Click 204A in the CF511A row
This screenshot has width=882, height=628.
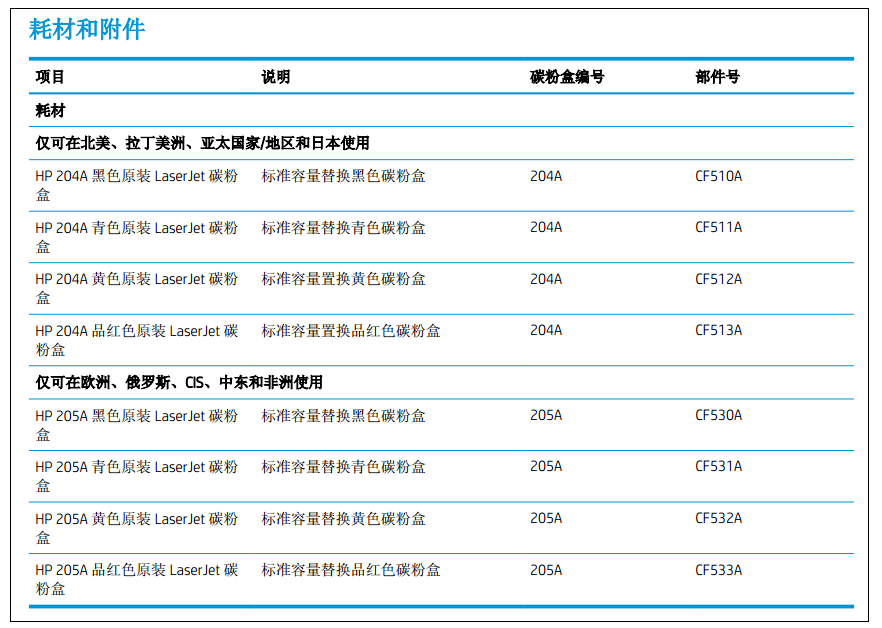click(x=546, y=227)
